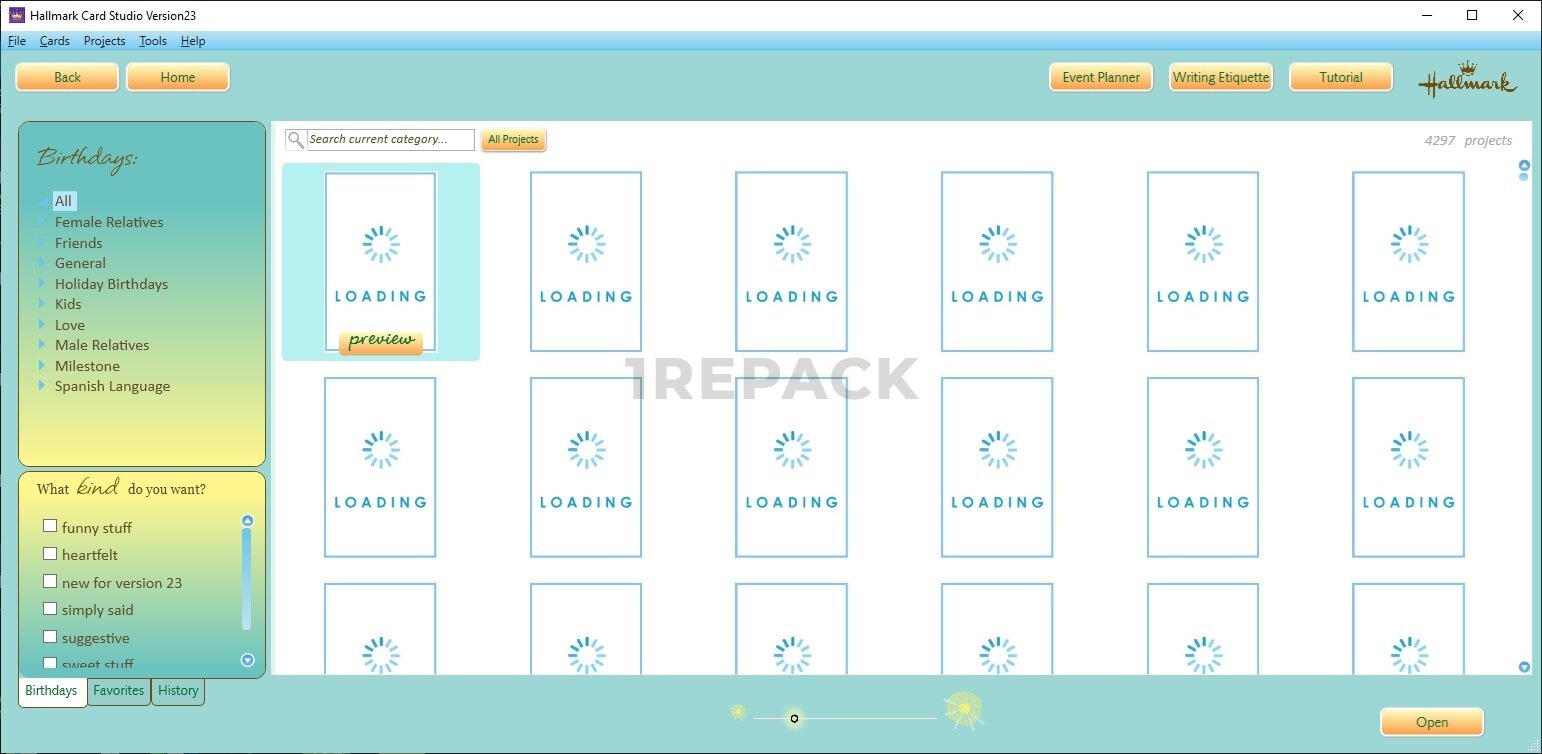The width and height of the screenshot is (1542, 754).
Task: Switch to the History tab
Action: (x=178, y=691)
